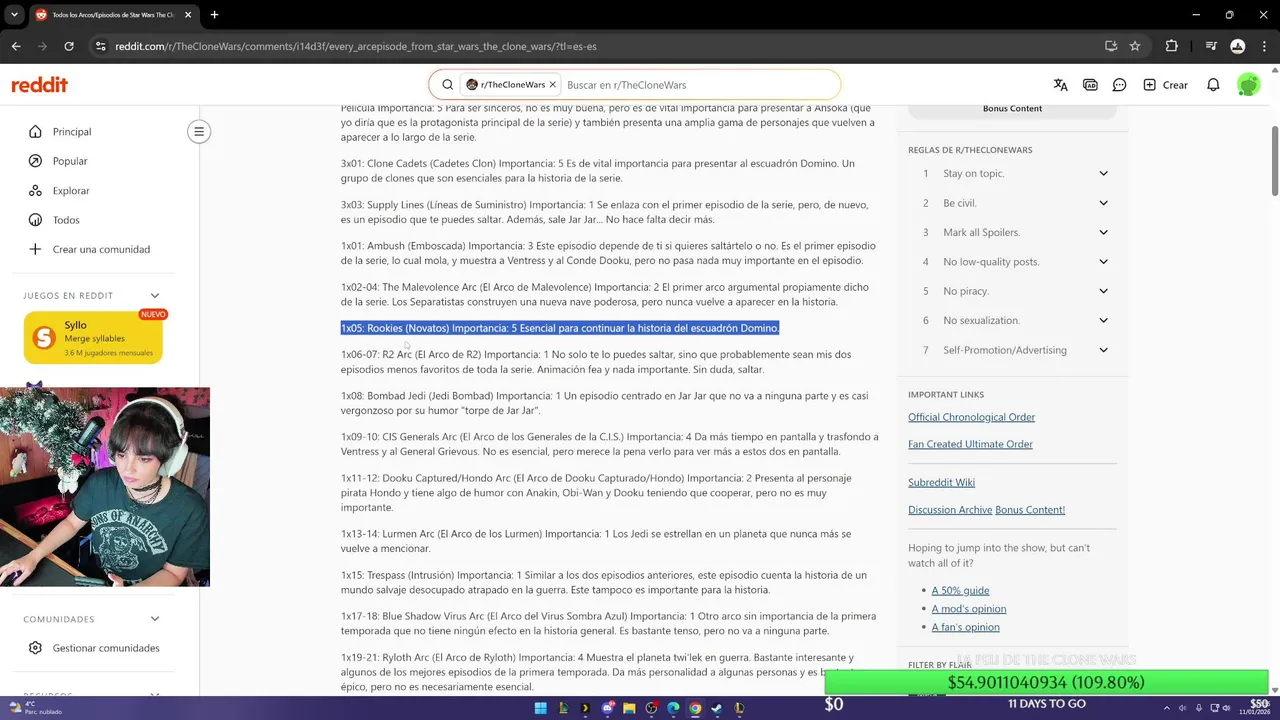Open the Chrome three-dot menu
This screenshot has width=1280, height=720.
pos(1264,46)
